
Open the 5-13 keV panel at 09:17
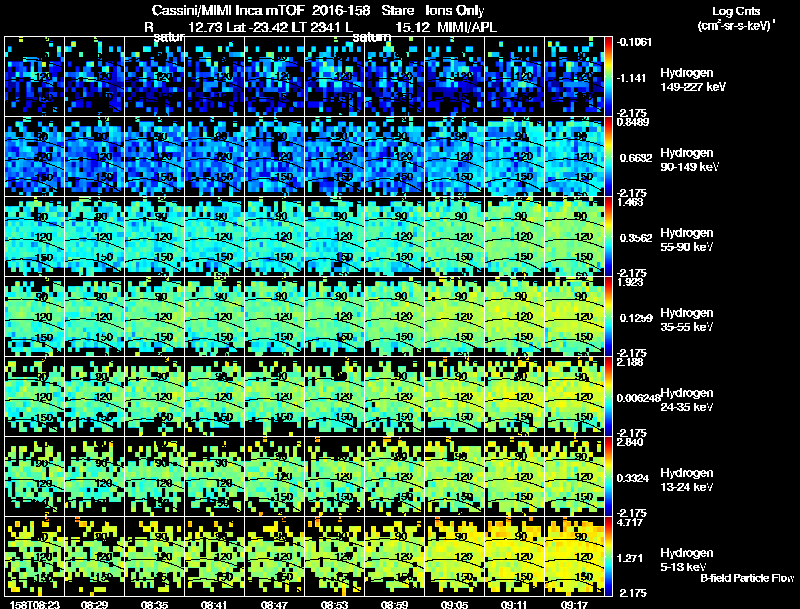(x=574, y=556)
